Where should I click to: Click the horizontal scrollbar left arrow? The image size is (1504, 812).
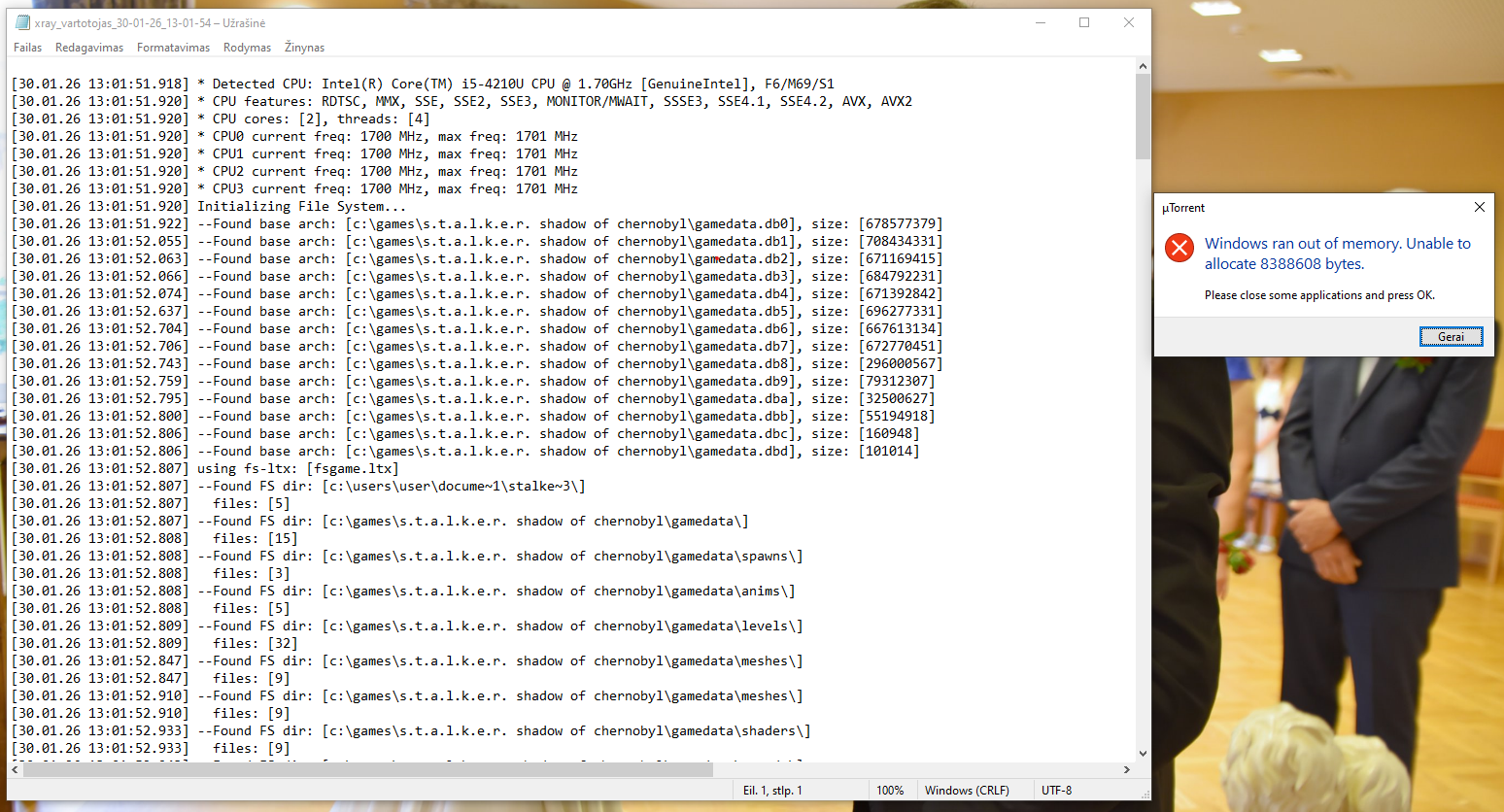pos(15,769)
